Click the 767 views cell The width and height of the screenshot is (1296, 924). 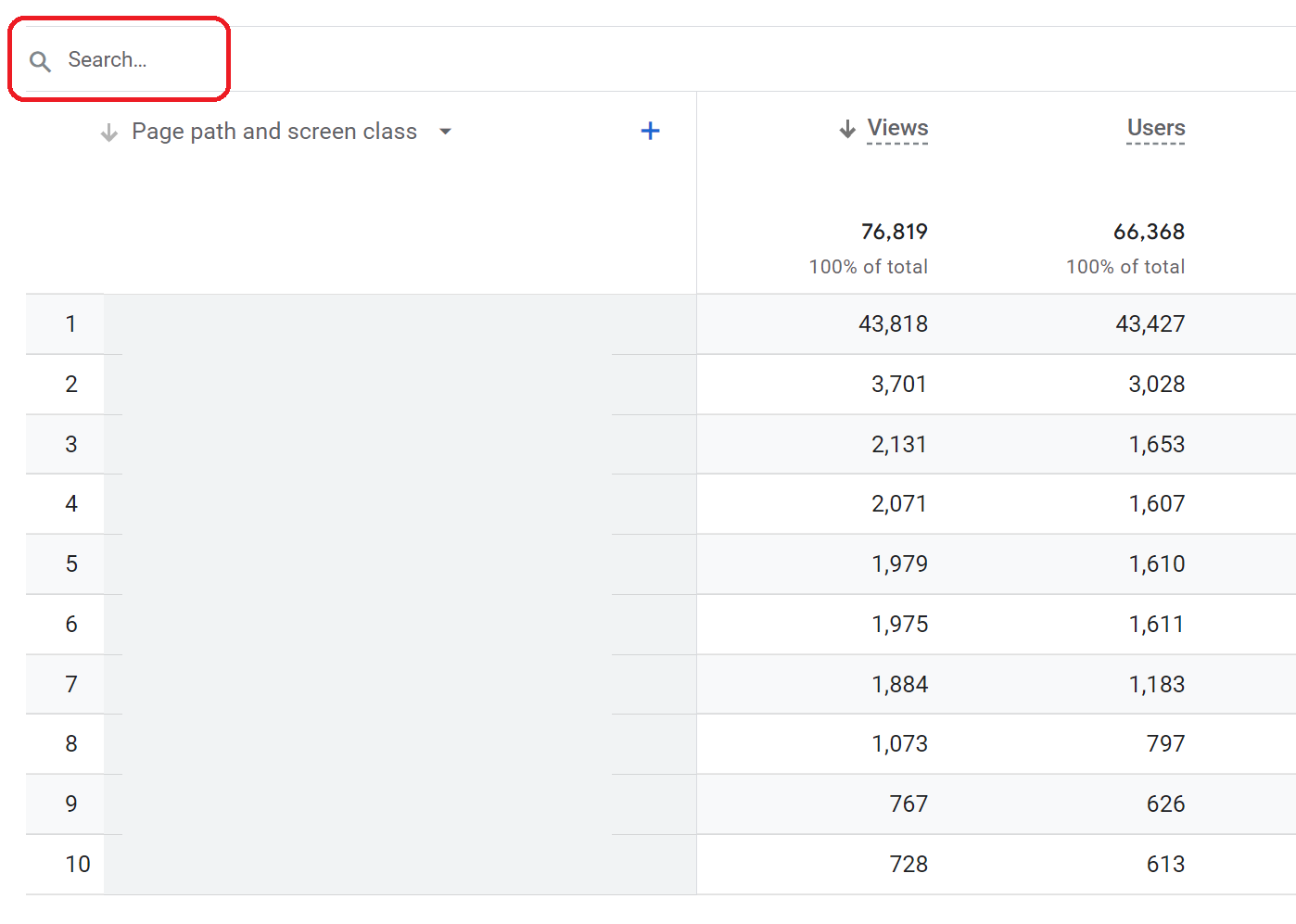point(908,804)
